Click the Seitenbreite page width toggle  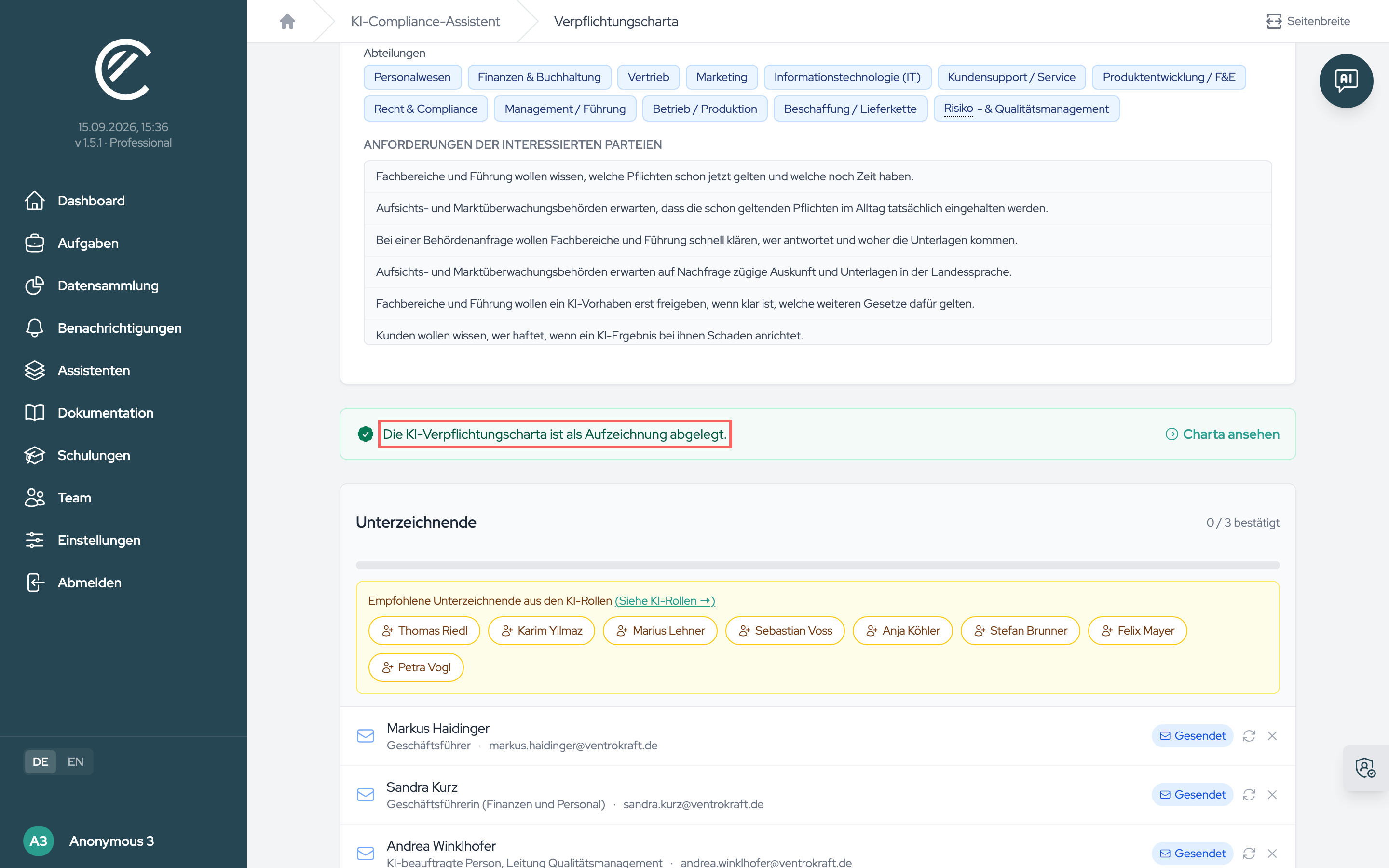(1308, 21)
